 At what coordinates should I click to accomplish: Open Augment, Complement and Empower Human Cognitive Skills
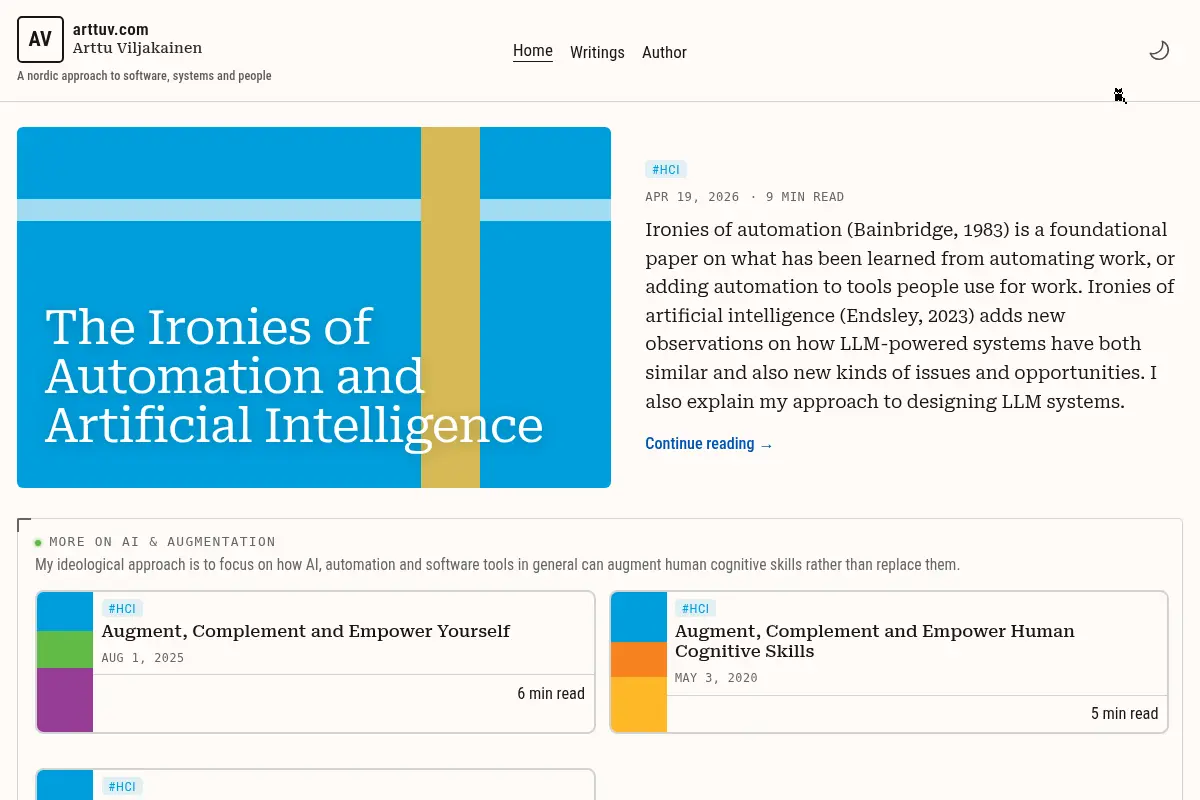[x=875, y=641]
